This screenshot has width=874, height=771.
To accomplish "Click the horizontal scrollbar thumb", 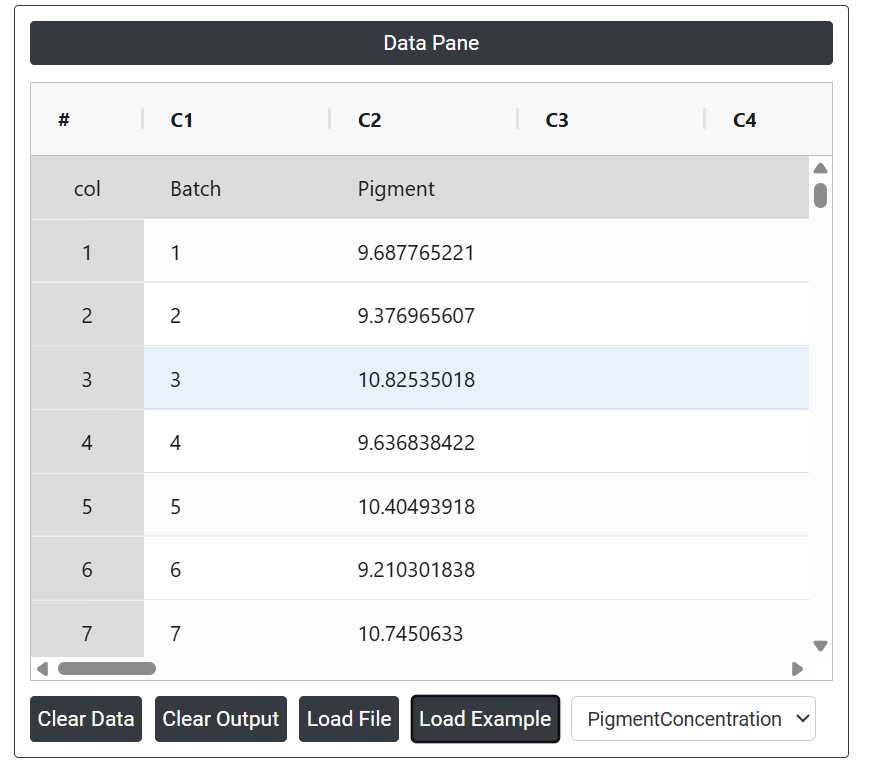I will [x=107, y=668].
